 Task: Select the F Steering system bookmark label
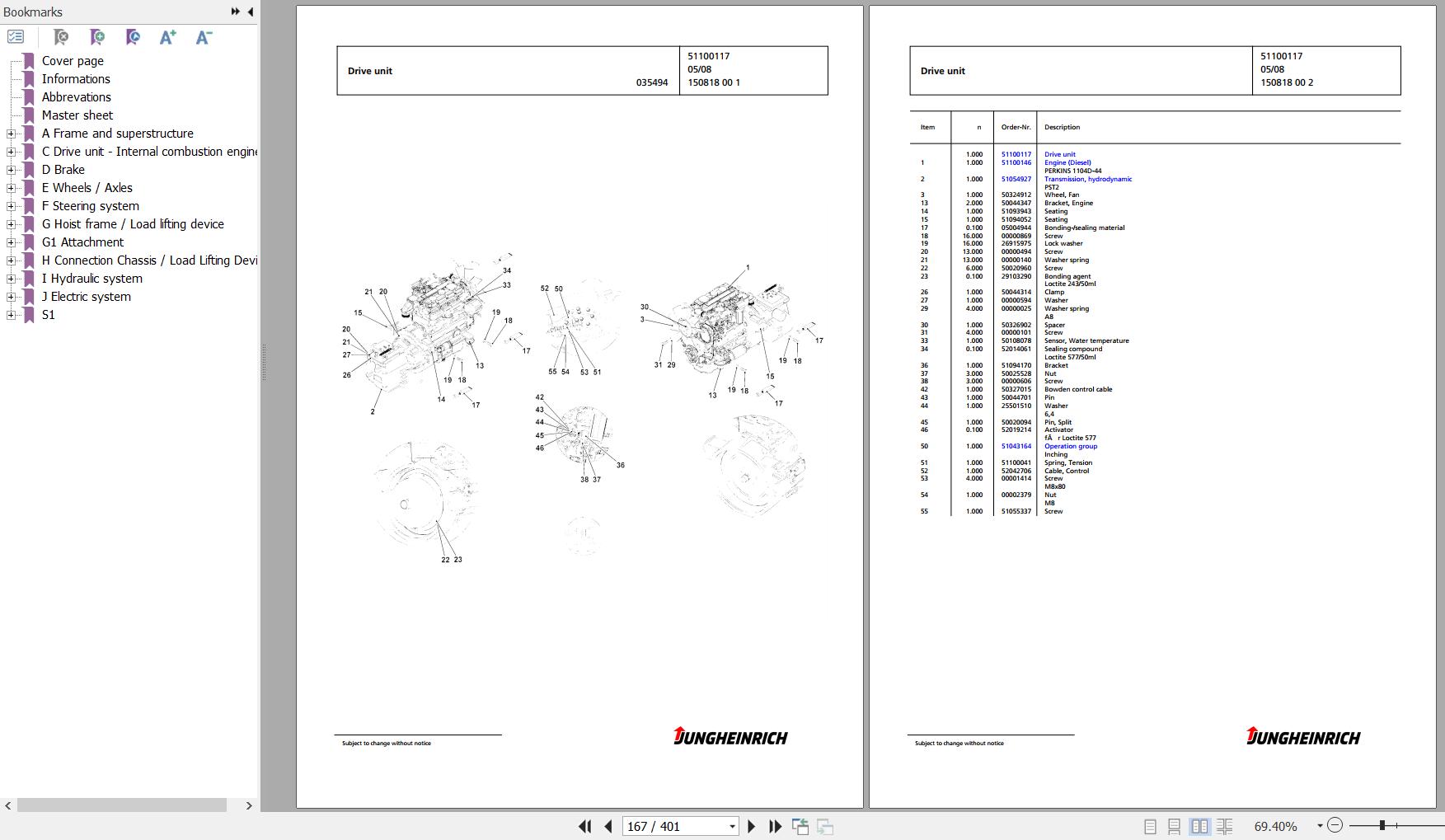(91, 206)
